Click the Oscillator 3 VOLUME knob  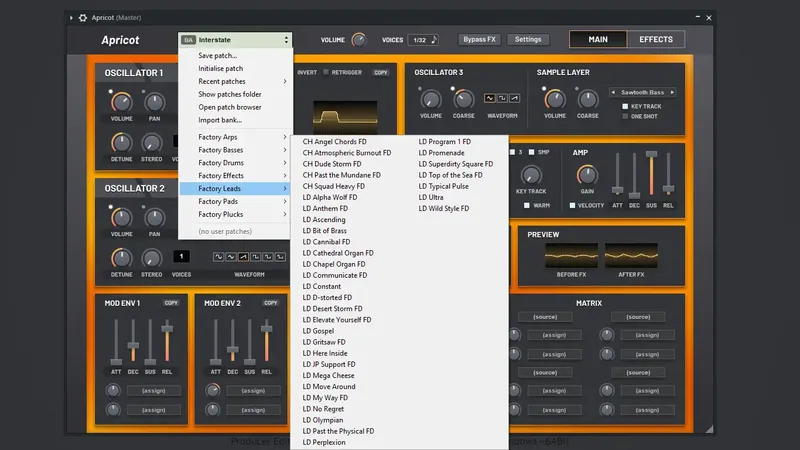(431, 100)
